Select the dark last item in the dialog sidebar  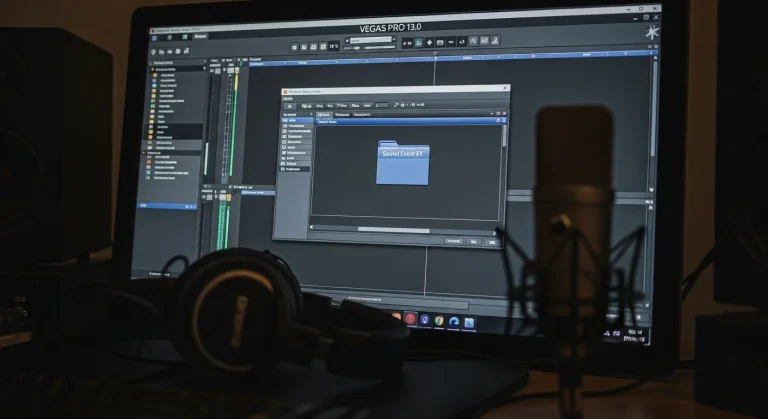(x=295, y=169)
